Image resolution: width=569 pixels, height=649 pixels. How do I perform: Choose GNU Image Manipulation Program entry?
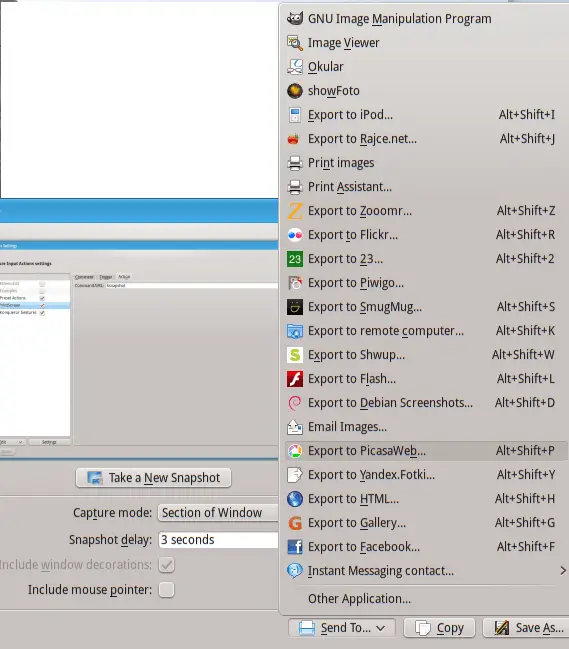click(x=426, y=19)
